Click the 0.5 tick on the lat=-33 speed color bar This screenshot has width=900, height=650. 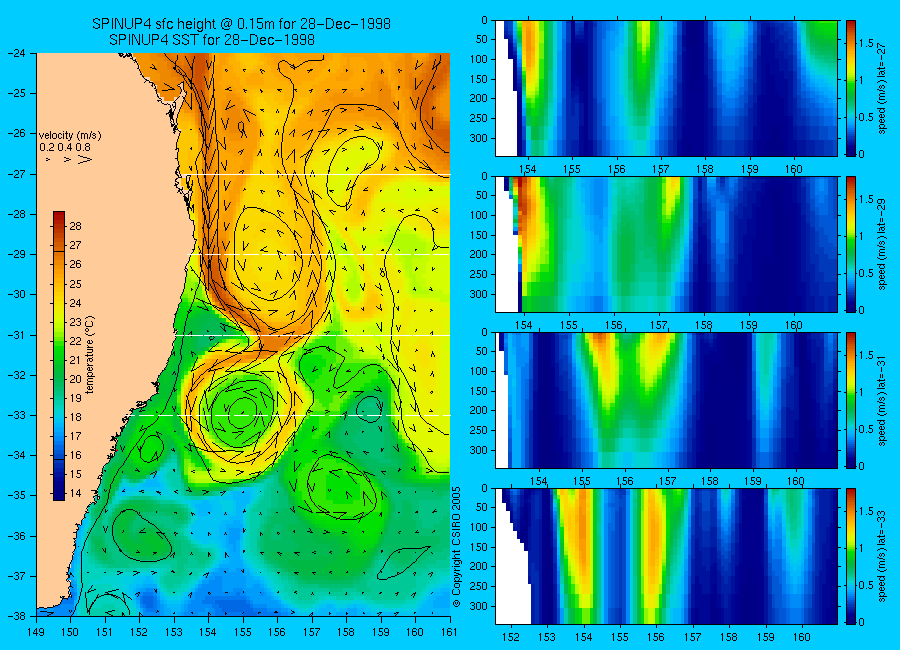point(867,585)
